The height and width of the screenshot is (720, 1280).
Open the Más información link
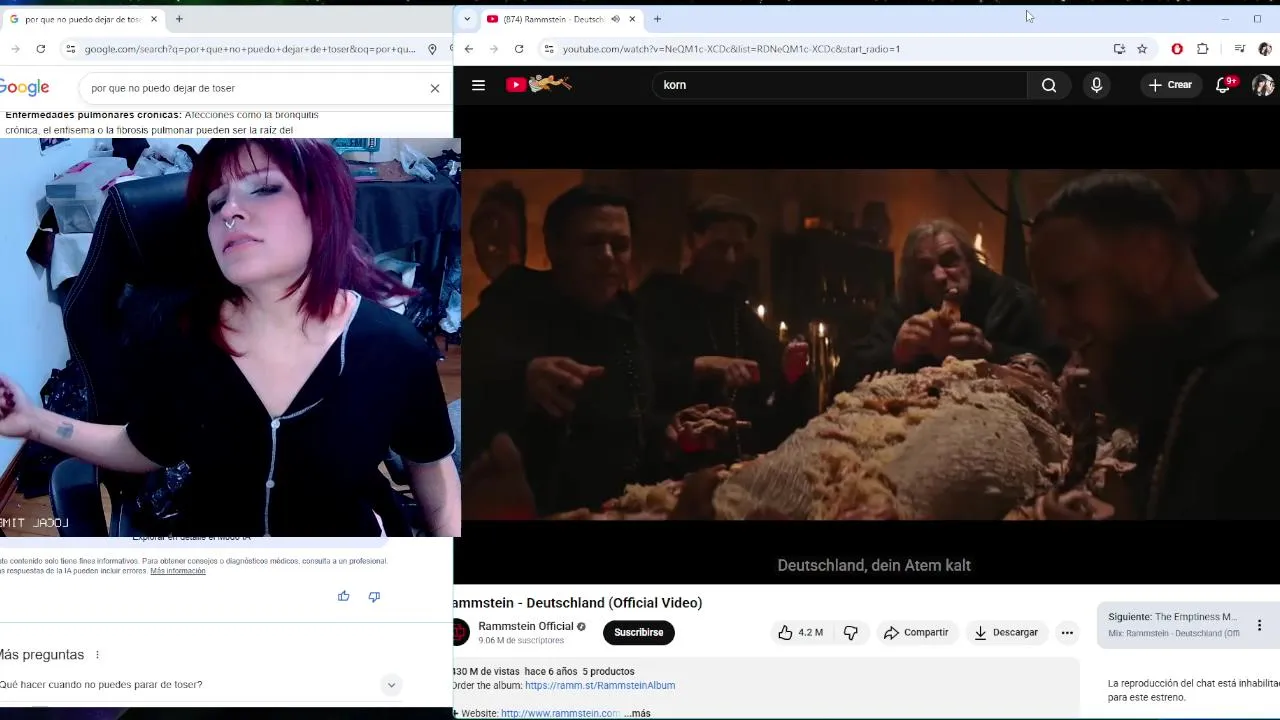(178, 571)
